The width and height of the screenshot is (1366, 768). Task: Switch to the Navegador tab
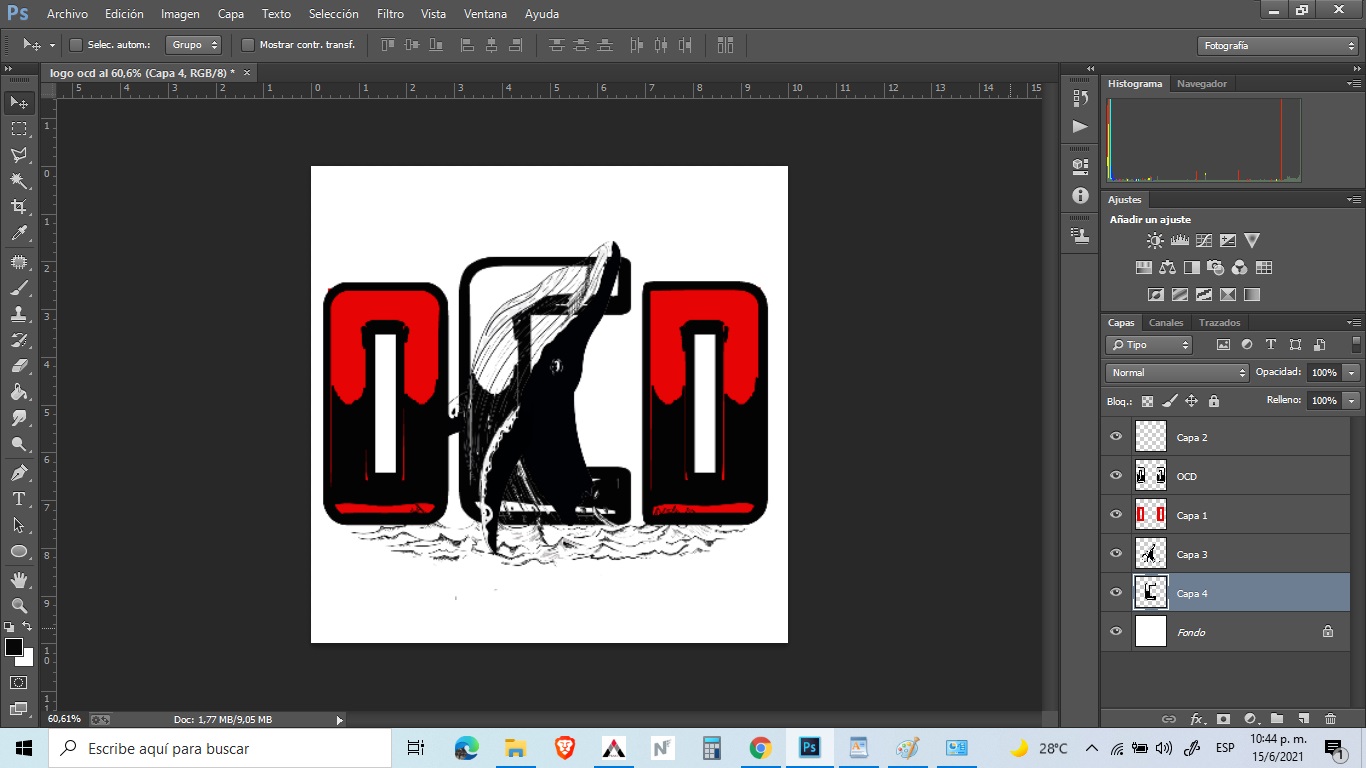click(1201, 84)
